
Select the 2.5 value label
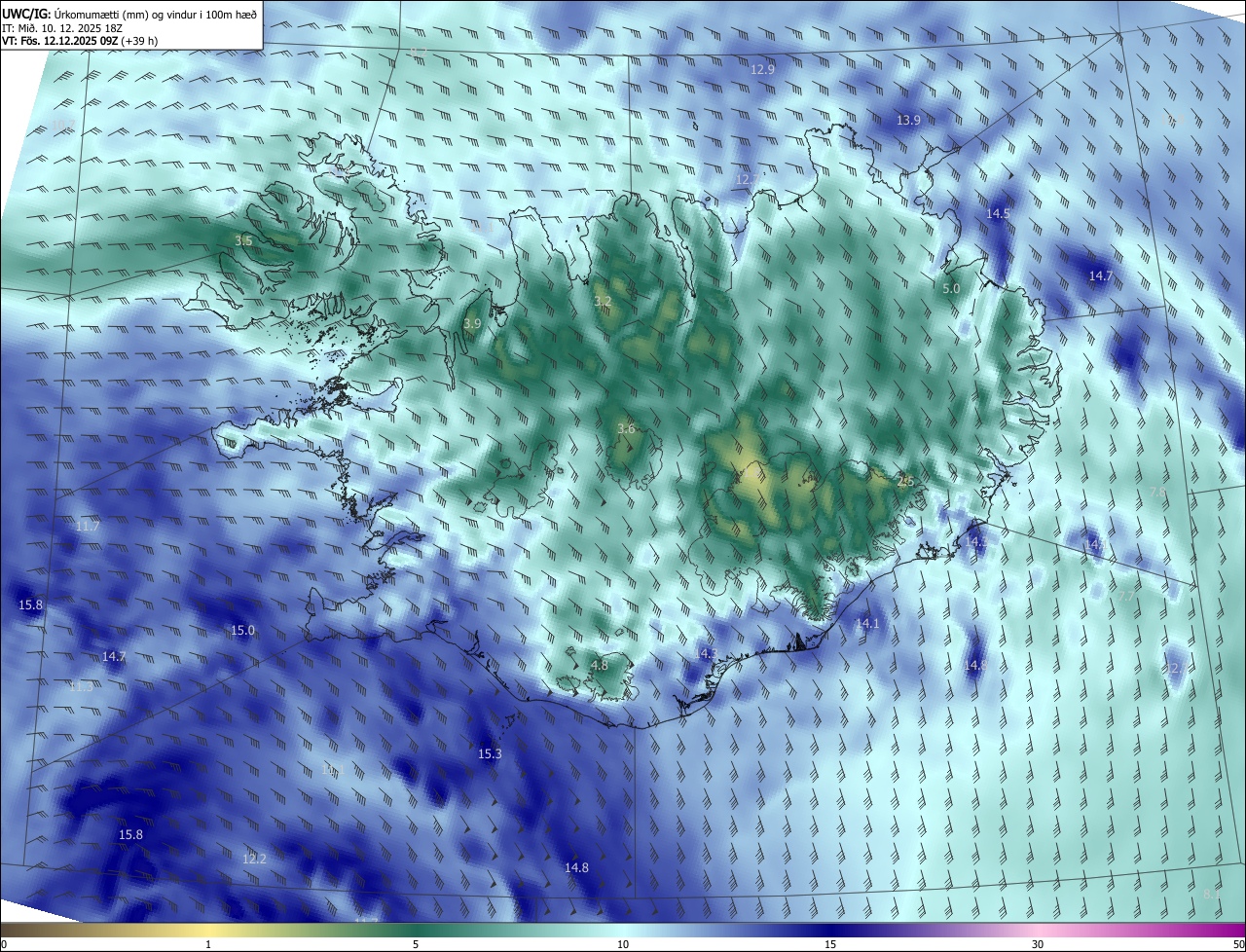[905, 481]
